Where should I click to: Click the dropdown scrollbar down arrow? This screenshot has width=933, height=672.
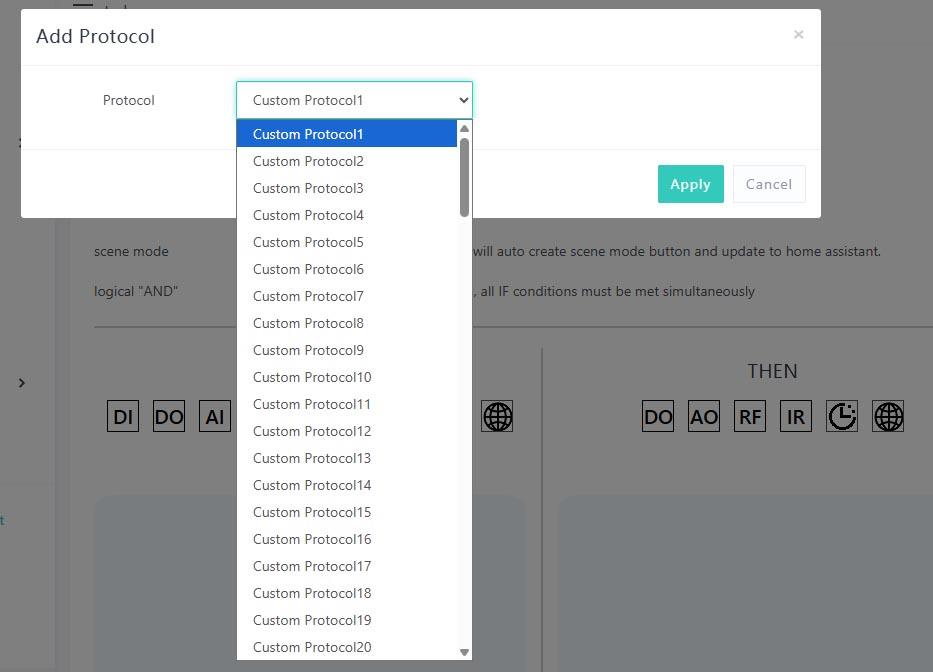(x=464, y=651)
